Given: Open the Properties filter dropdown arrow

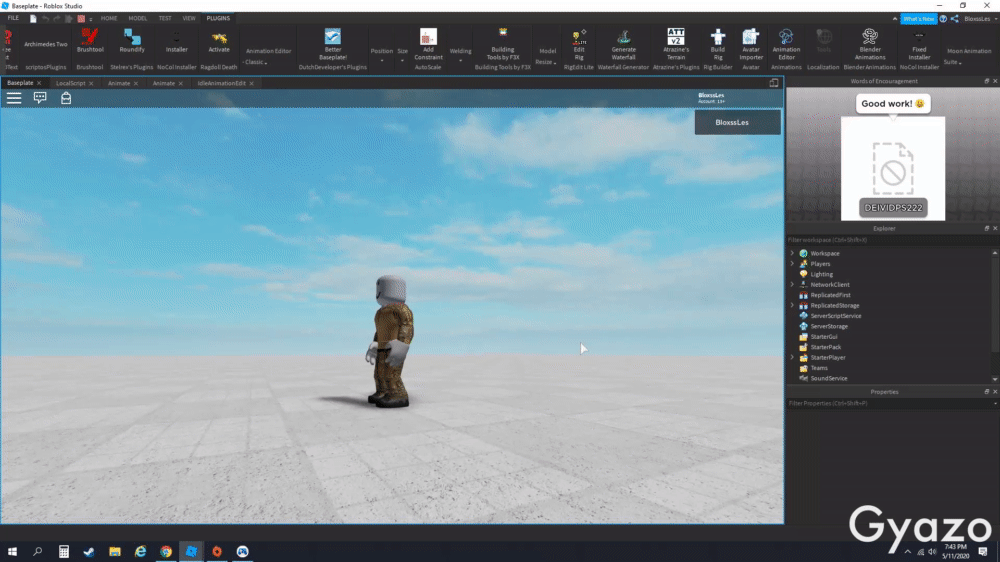Looking at the screenshot, I should click(995, 403).
